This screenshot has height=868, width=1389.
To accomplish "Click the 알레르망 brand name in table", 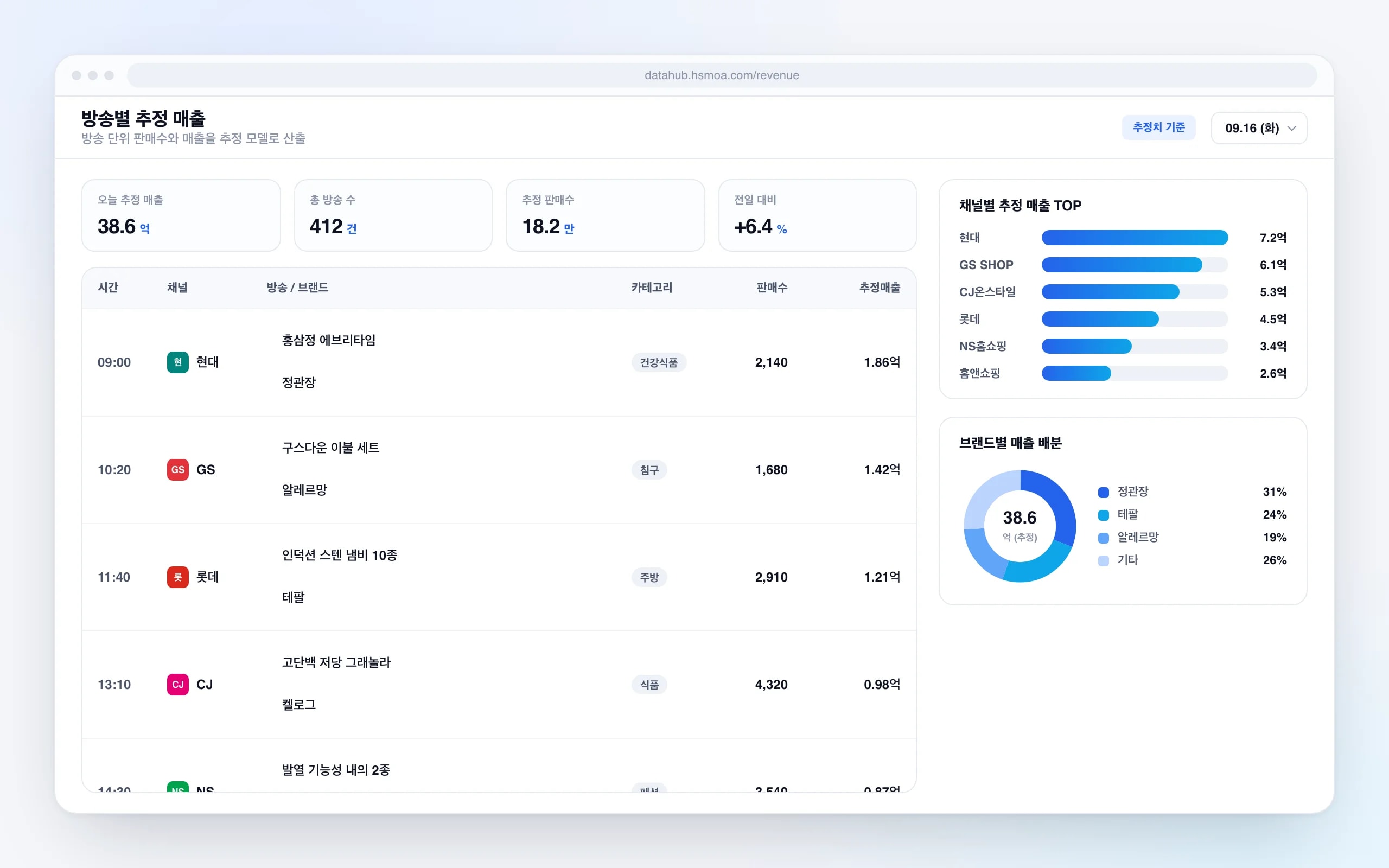I will click(304, 490).
